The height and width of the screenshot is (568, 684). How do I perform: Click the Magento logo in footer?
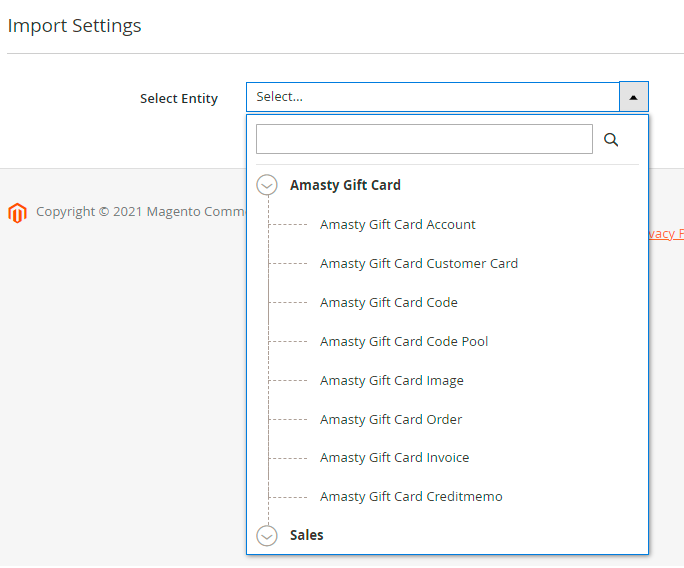coord(17,212)
